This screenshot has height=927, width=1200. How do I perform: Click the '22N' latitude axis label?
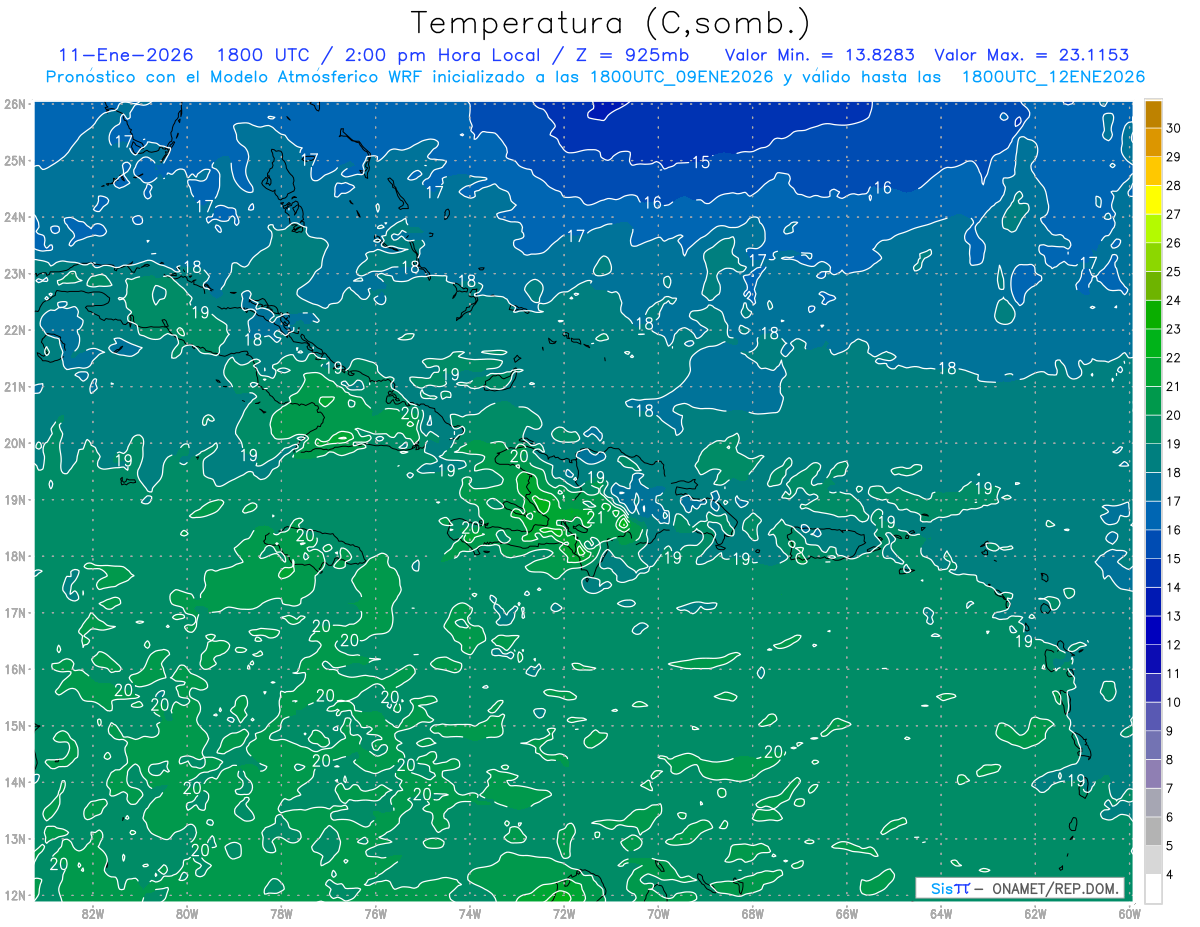click(15, 330)
